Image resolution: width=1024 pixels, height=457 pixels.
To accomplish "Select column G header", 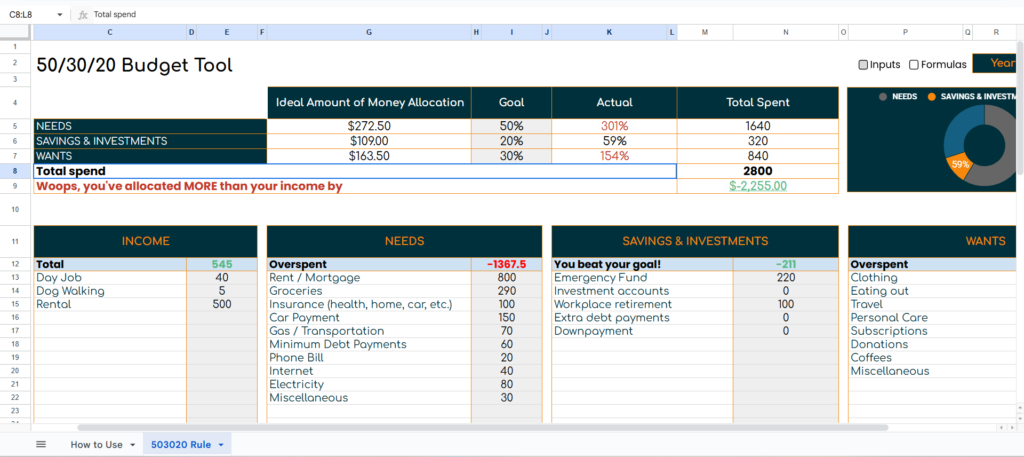I will (369, 32).
